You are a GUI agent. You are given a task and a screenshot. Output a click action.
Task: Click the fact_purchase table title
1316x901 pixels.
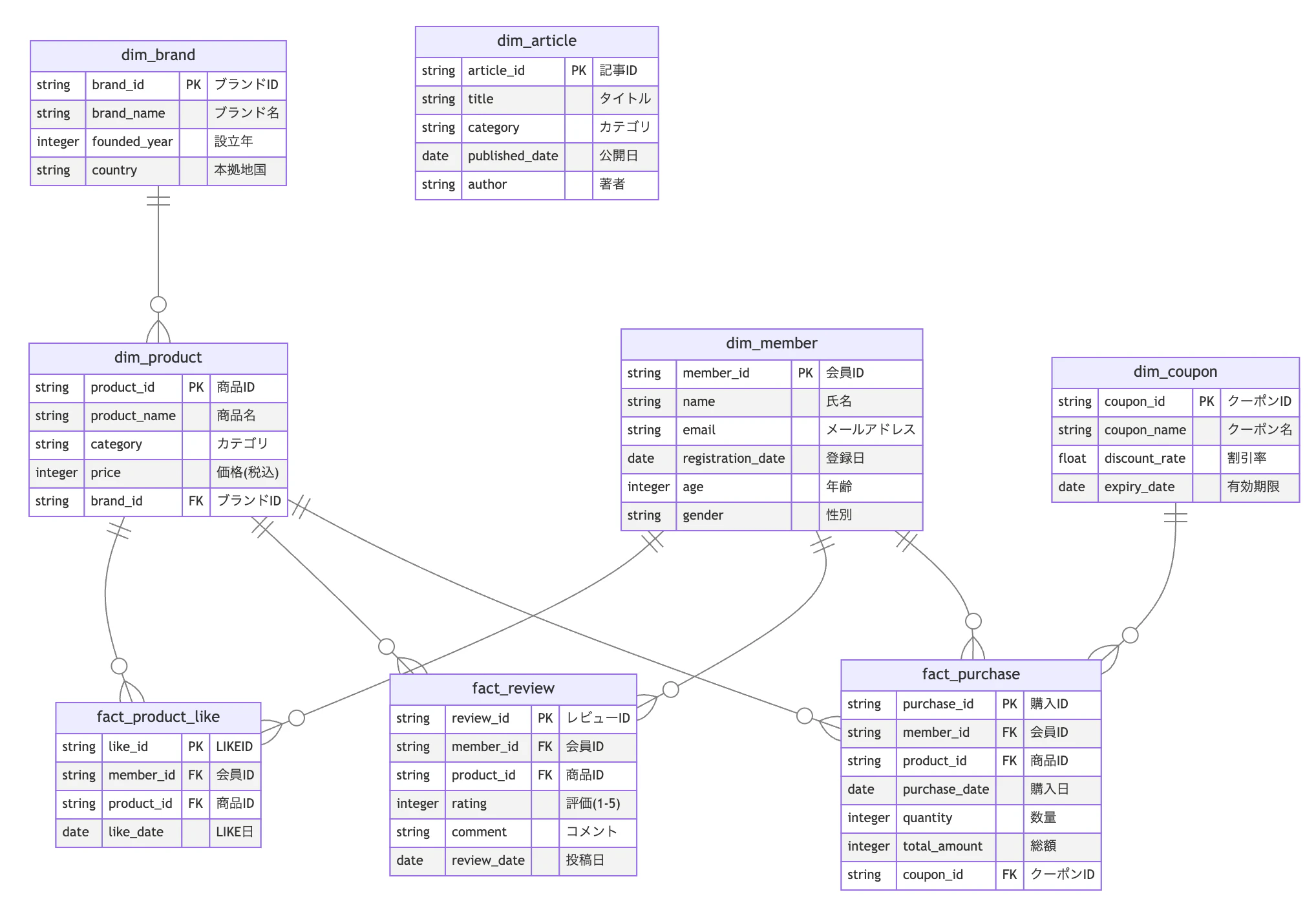pyautogui.click(x=971, y=675)
